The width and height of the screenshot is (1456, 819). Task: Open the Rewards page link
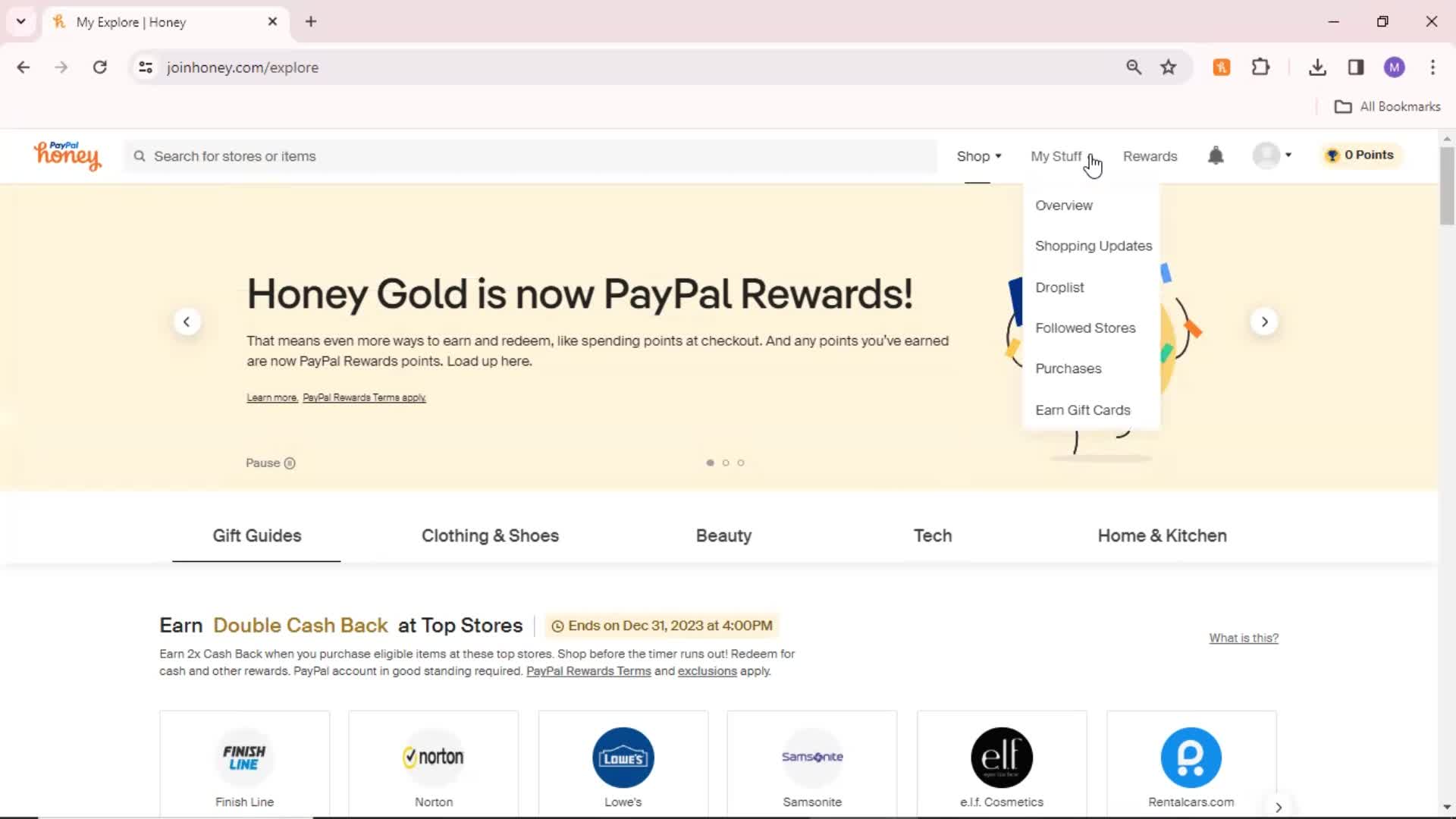[x=1150, y=156]
